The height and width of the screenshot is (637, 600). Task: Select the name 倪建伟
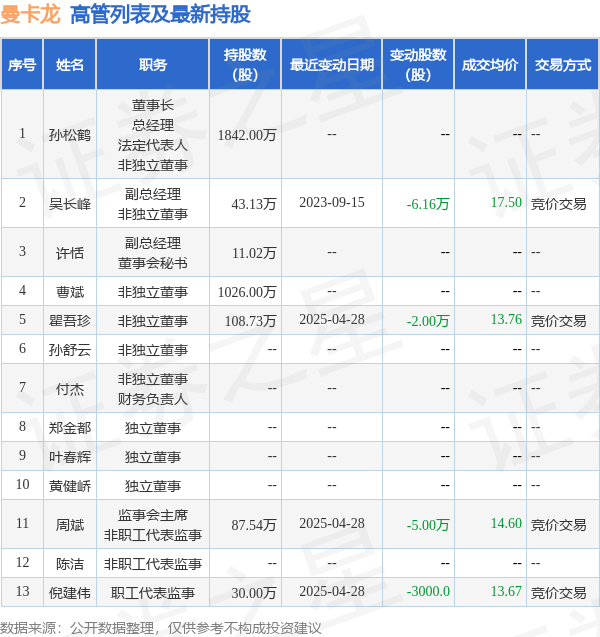tap(69, 593)
